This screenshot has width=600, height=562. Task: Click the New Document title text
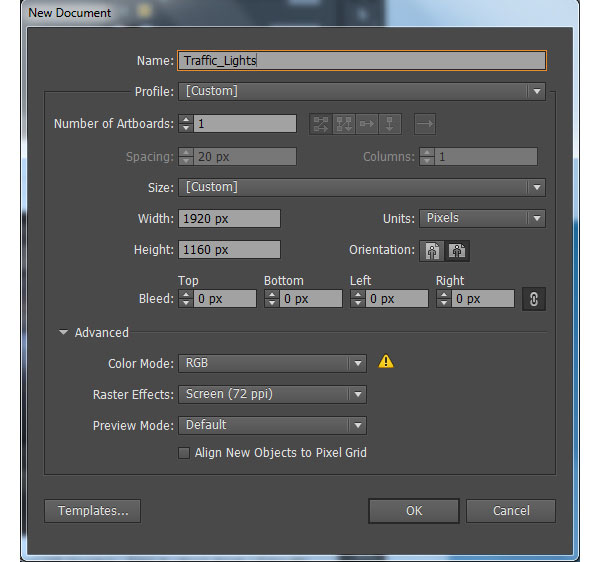(70, 13)
